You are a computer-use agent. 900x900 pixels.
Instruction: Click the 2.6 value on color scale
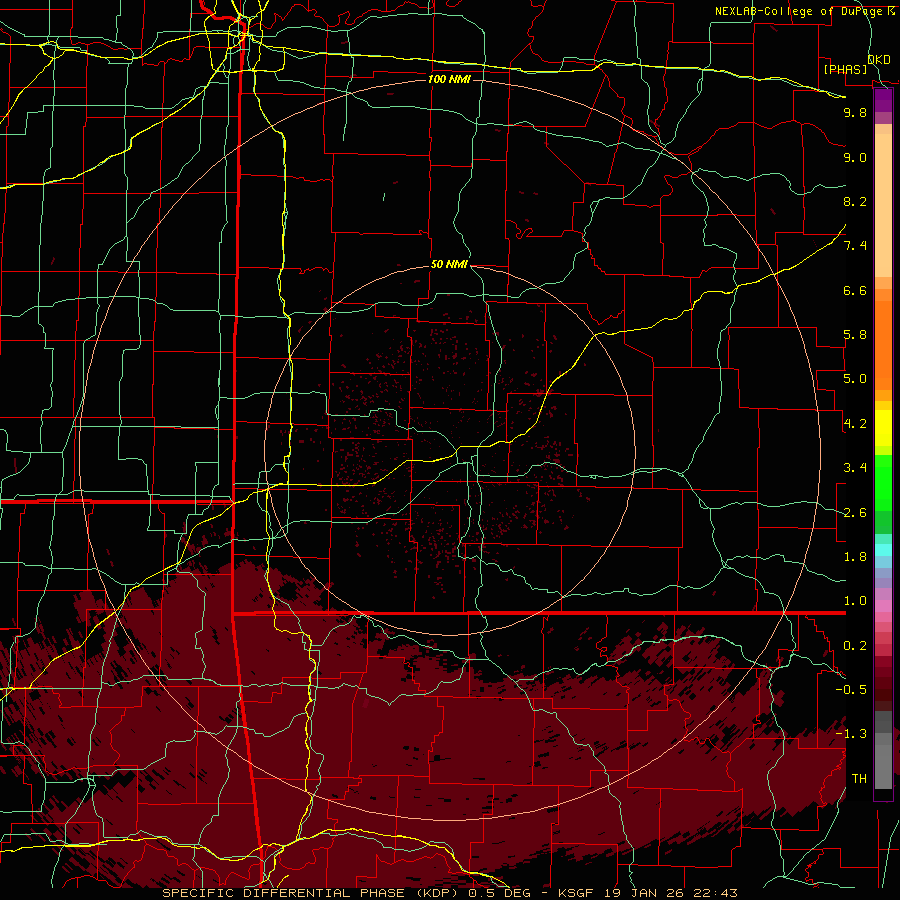click(x=855, y=513)
